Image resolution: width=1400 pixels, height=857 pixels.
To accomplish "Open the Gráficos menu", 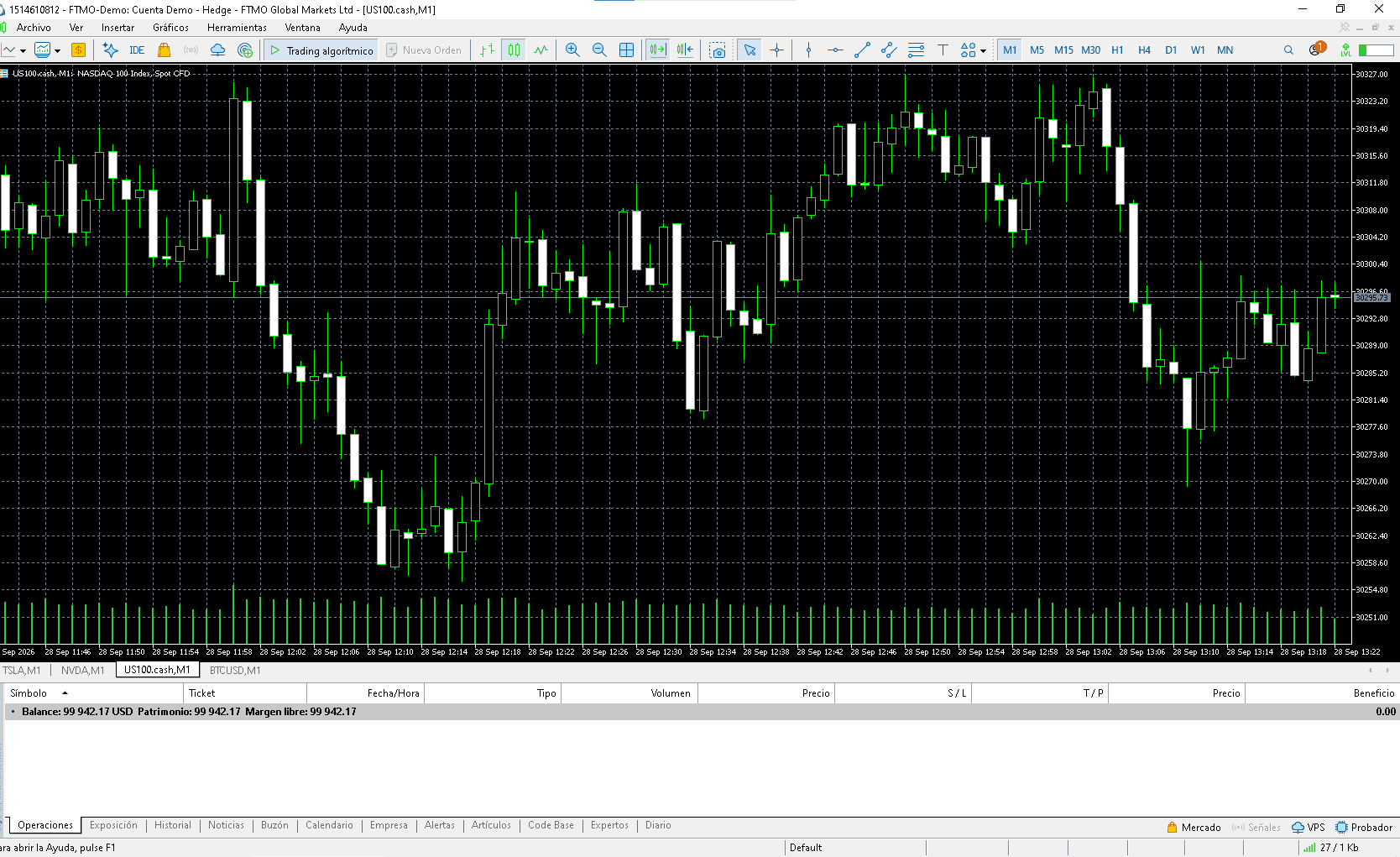I will (x=170, y=28).
